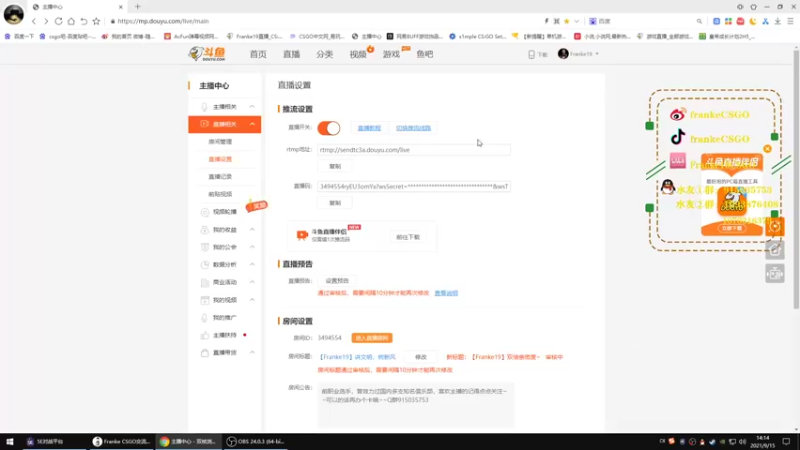Select 房间管理 in the sidebar

pyautogui.click(x=220, y=142)
